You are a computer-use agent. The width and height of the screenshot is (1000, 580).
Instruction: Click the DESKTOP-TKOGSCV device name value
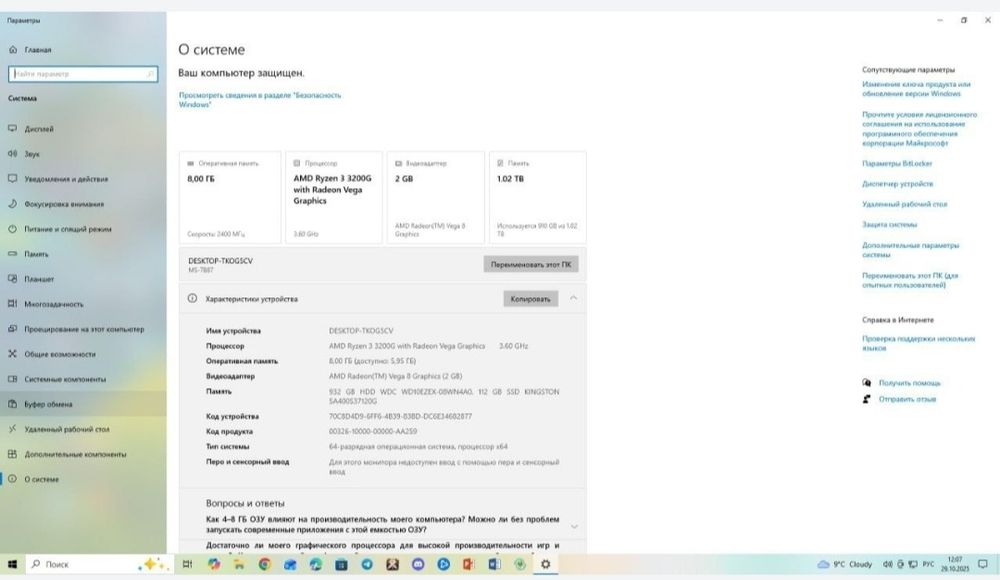[361, 331]
